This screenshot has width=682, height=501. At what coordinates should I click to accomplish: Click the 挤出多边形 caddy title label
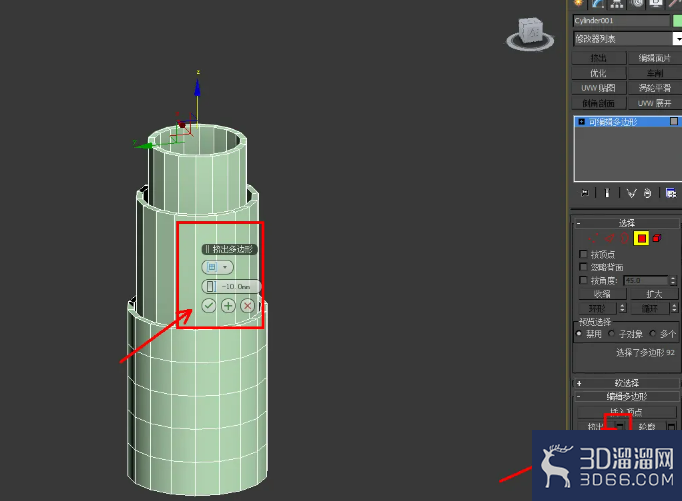click(x=230, y=249)
